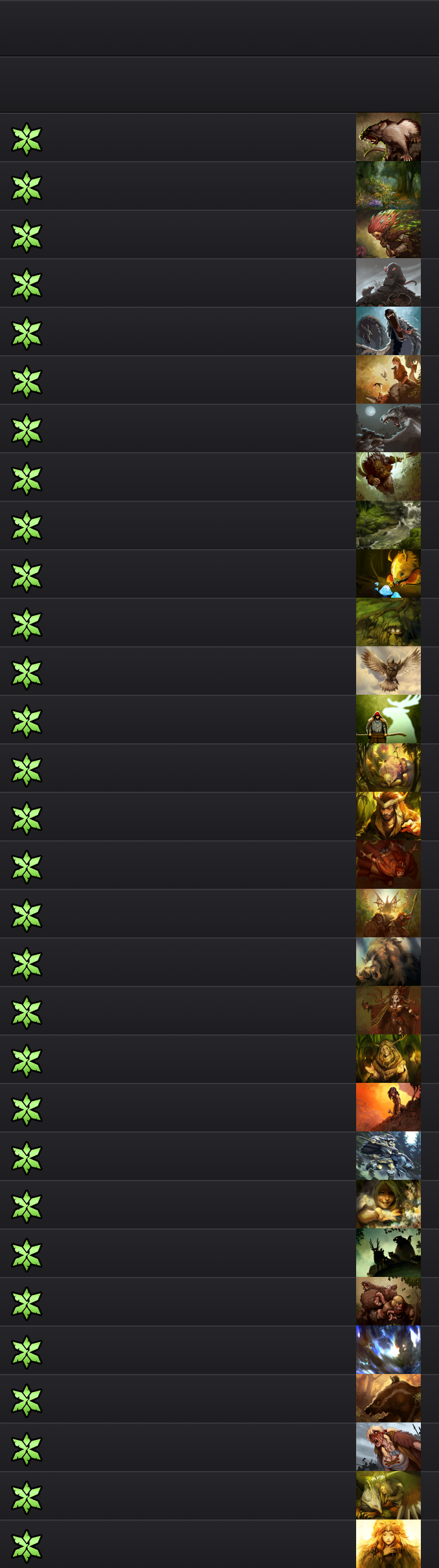The height and width of the screenshot is (1568, 439).
Task: Open the forest glade with purple flowers thumbnail
Action: [x=388, y=186]
